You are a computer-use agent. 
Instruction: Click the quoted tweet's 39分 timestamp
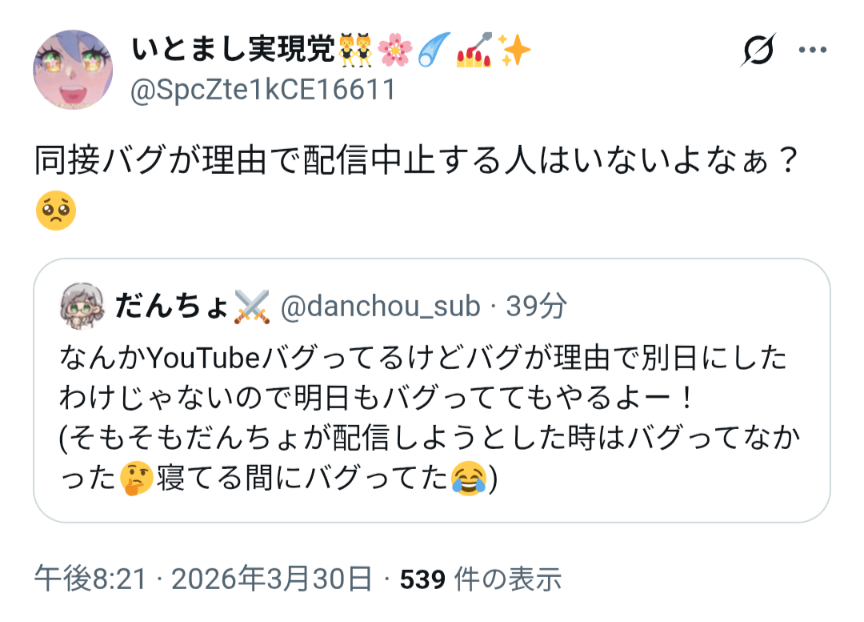pyautogui.click(x=536, y=306)
